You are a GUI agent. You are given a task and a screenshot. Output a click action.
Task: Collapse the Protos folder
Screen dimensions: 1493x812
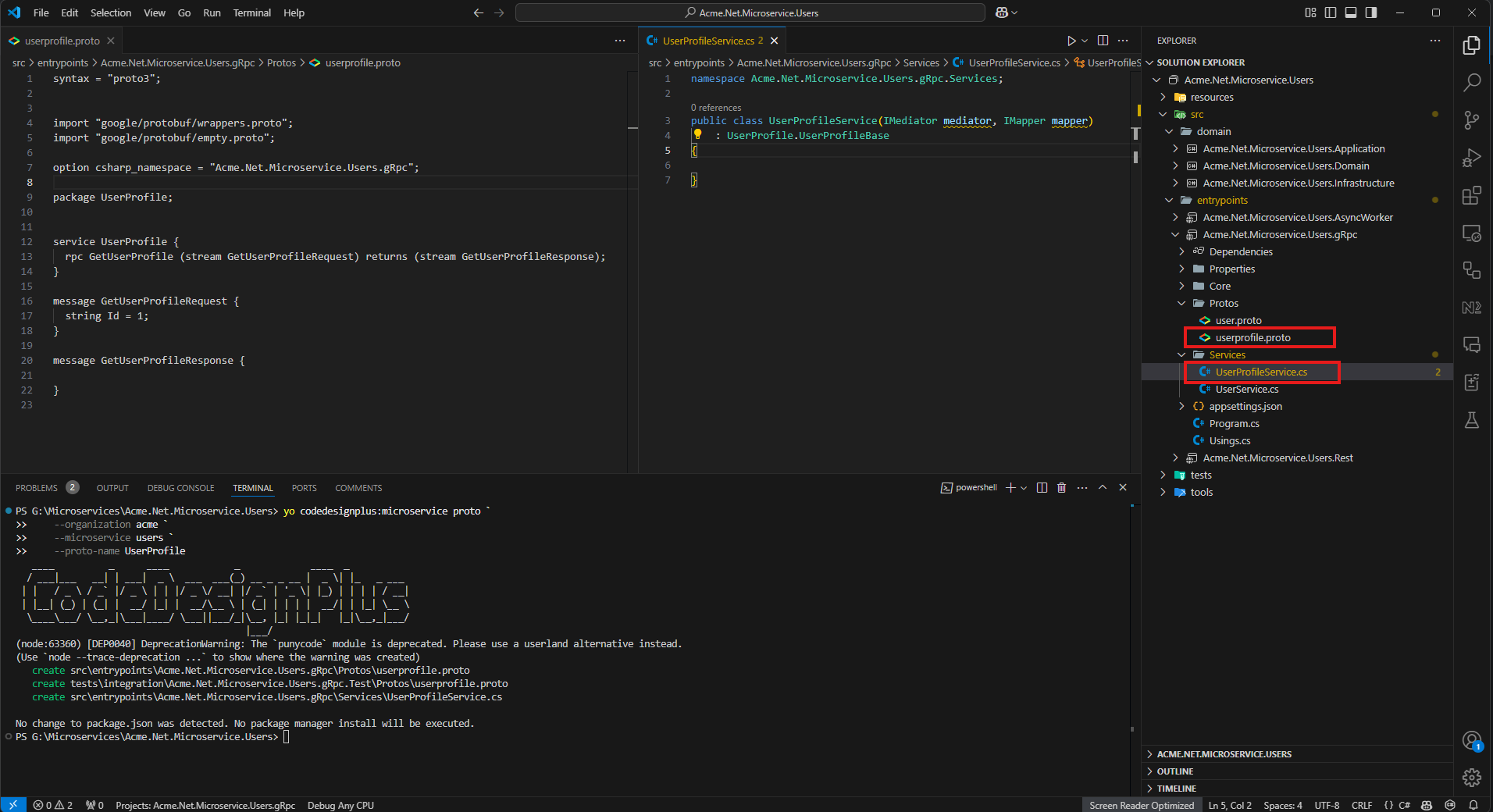click(x=1181, y=303)
